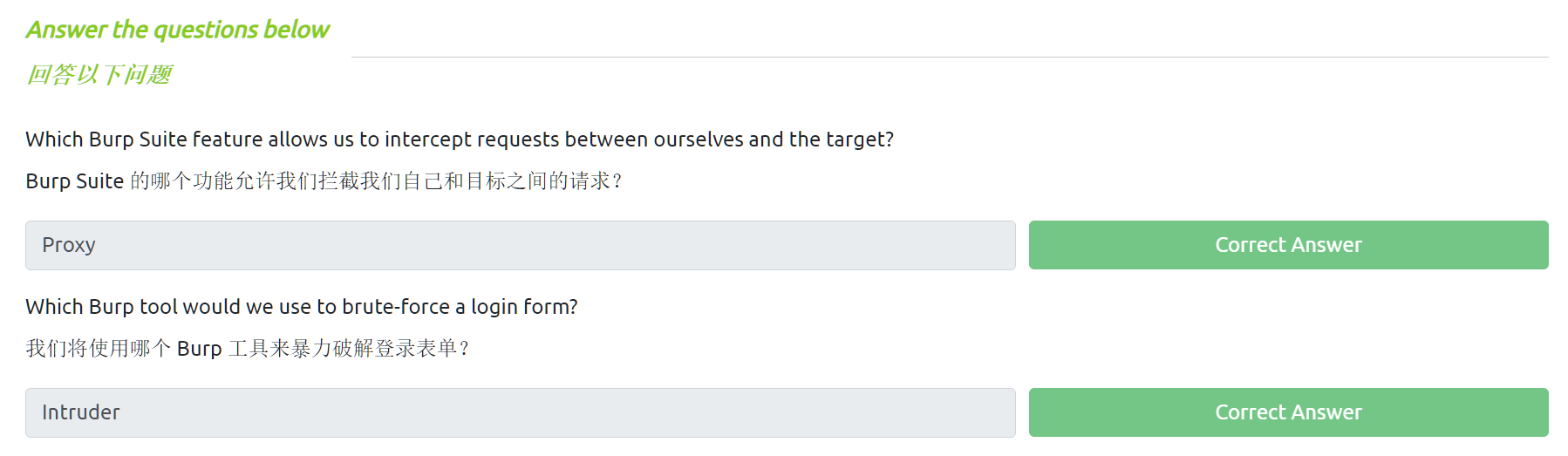
Task: Click "login form?" ending the second question
Action: 524,307
